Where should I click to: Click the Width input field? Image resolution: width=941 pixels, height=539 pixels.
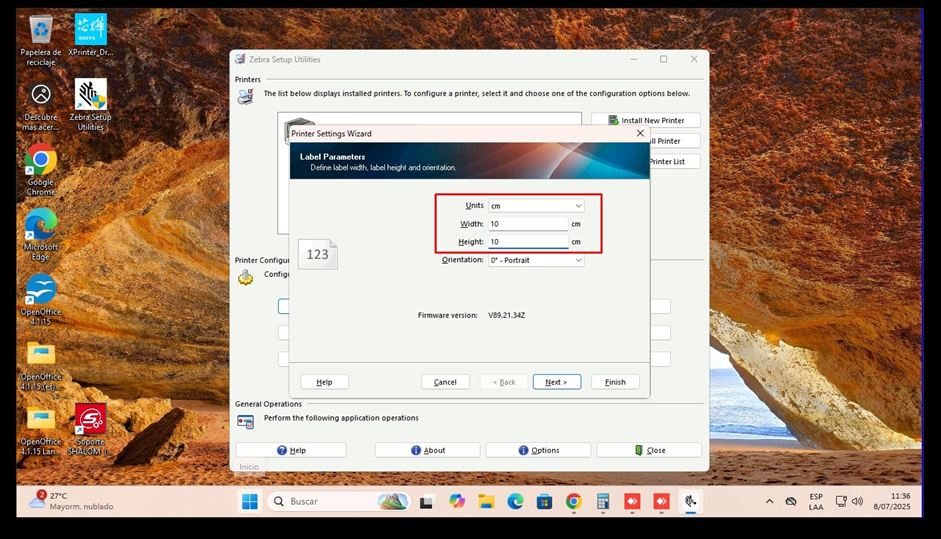pos(527,224)
